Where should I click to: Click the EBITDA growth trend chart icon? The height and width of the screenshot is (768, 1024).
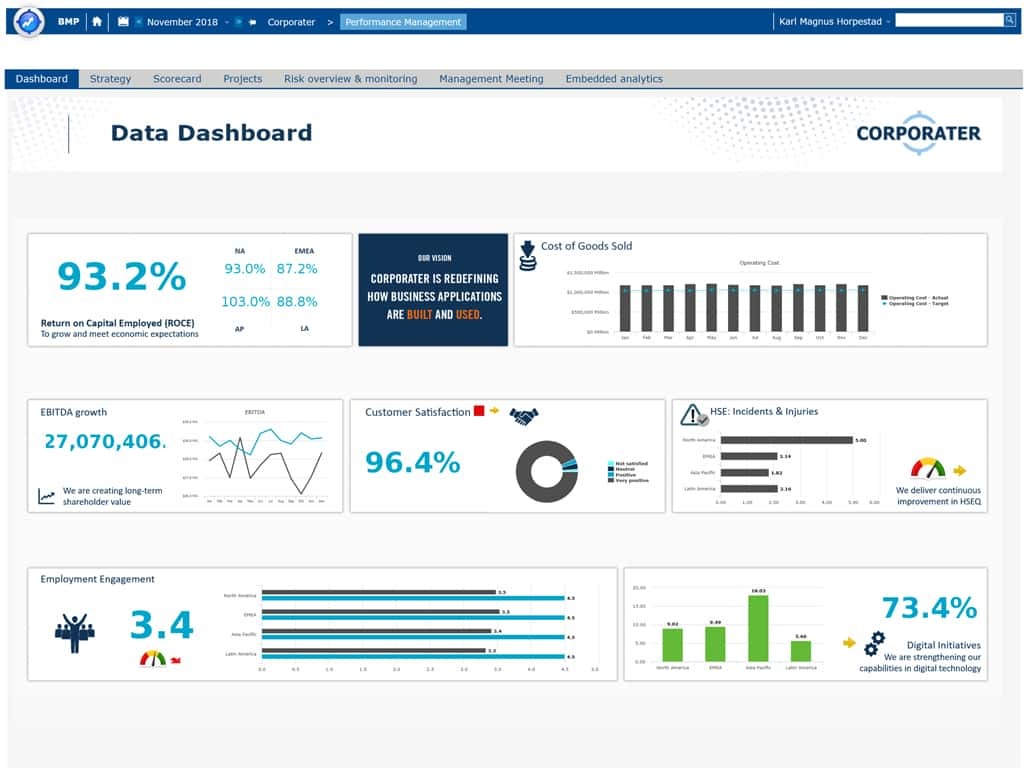47,496
